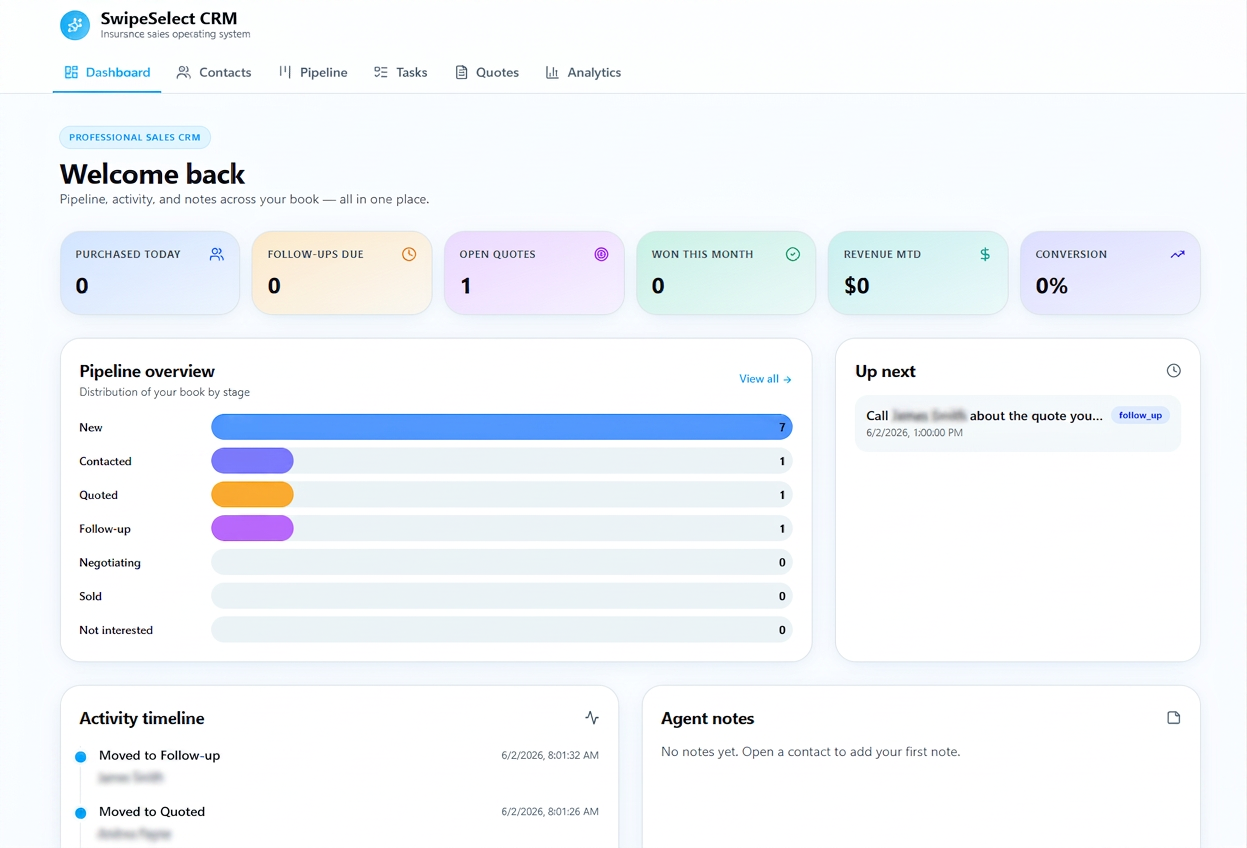Open the Tasks tab
The image size is (1247, 848).
click(400, 72)
